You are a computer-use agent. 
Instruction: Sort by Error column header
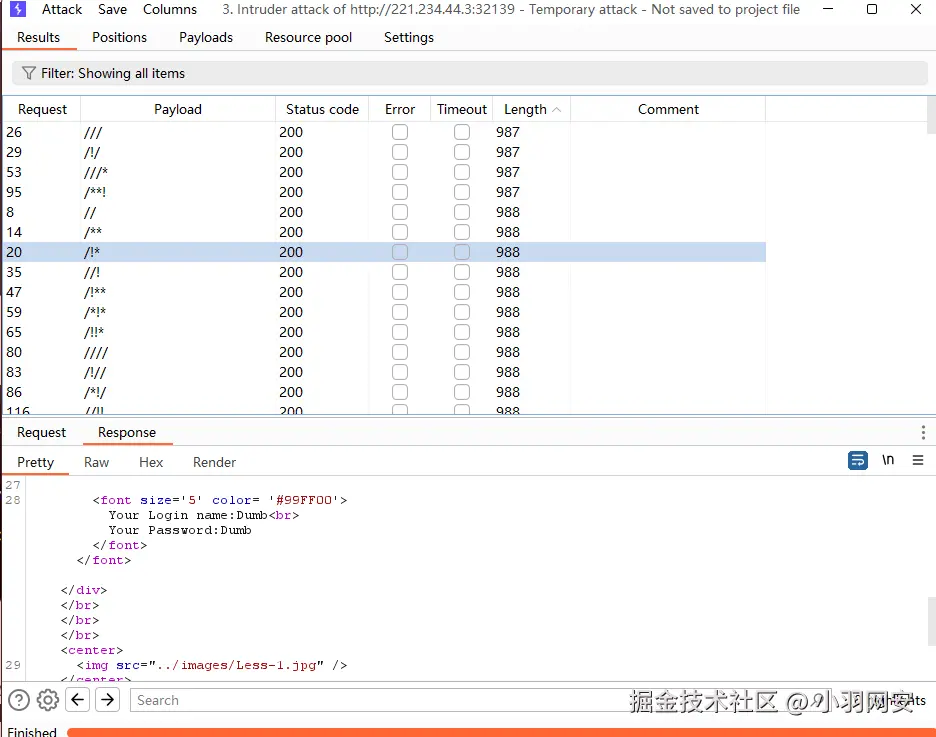(399, 109)
